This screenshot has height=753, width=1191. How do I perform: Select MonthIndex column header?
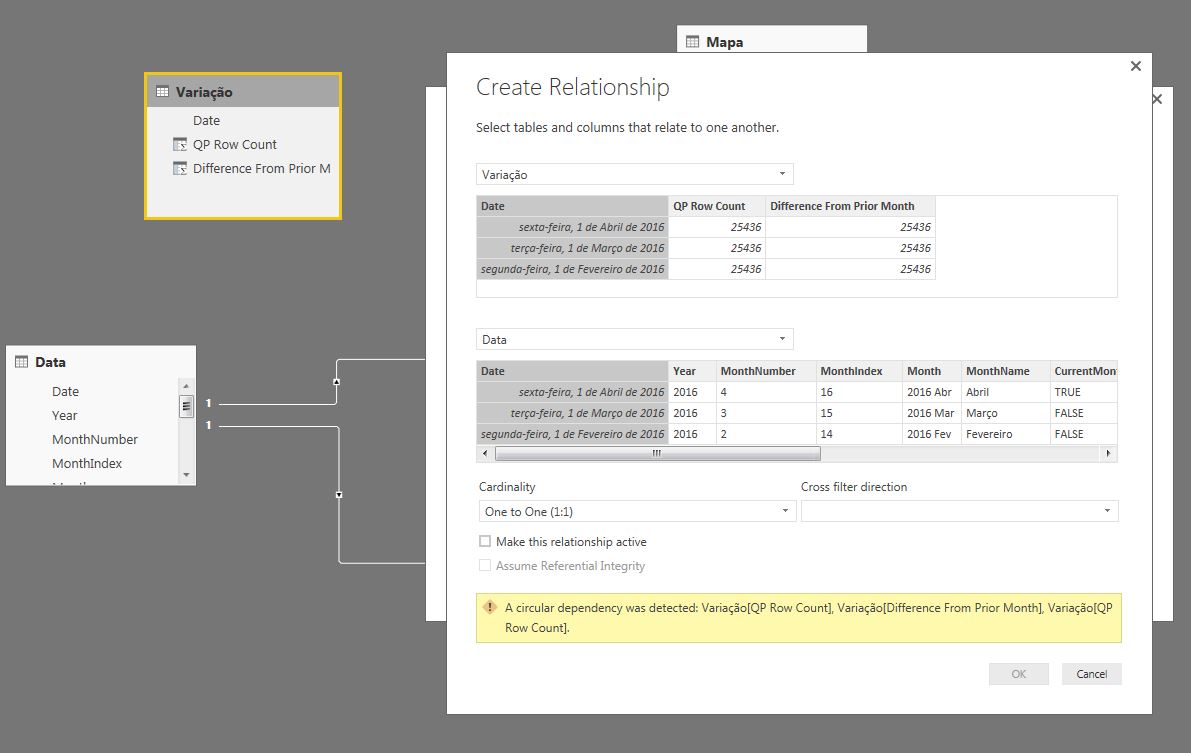coord(859,371)
